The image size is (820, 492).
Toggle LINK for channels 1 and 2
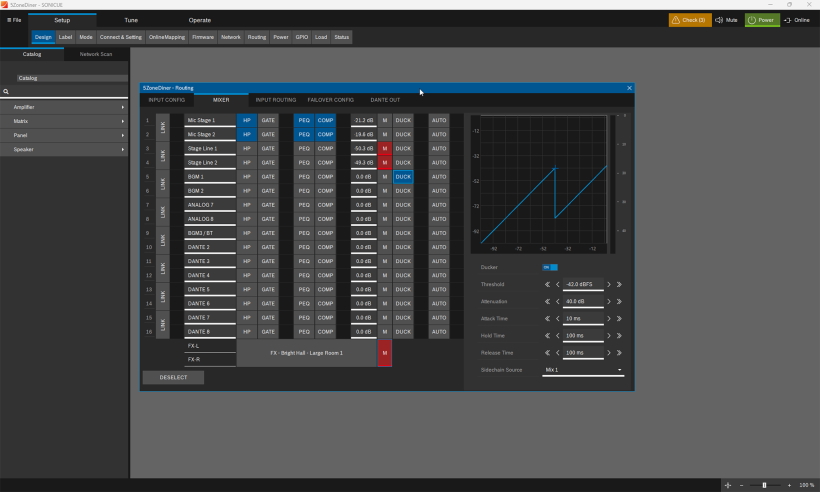(163, 127)
